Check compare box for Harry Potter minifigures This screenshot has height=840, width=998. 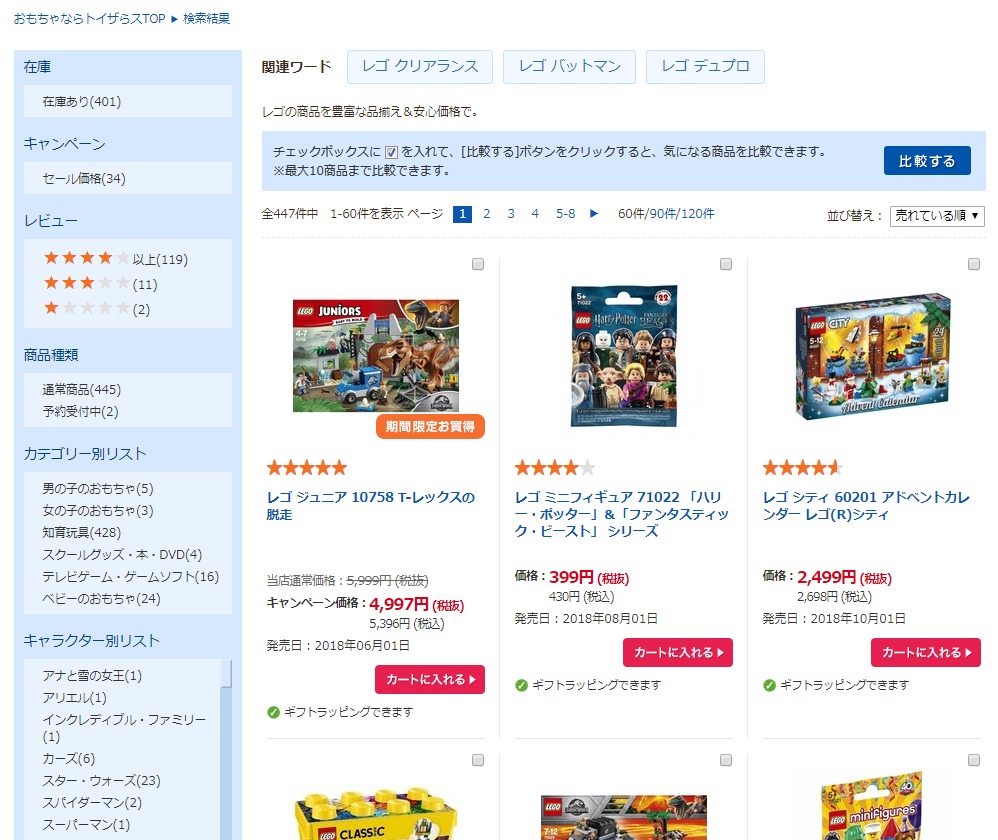[x=726, y=264]
